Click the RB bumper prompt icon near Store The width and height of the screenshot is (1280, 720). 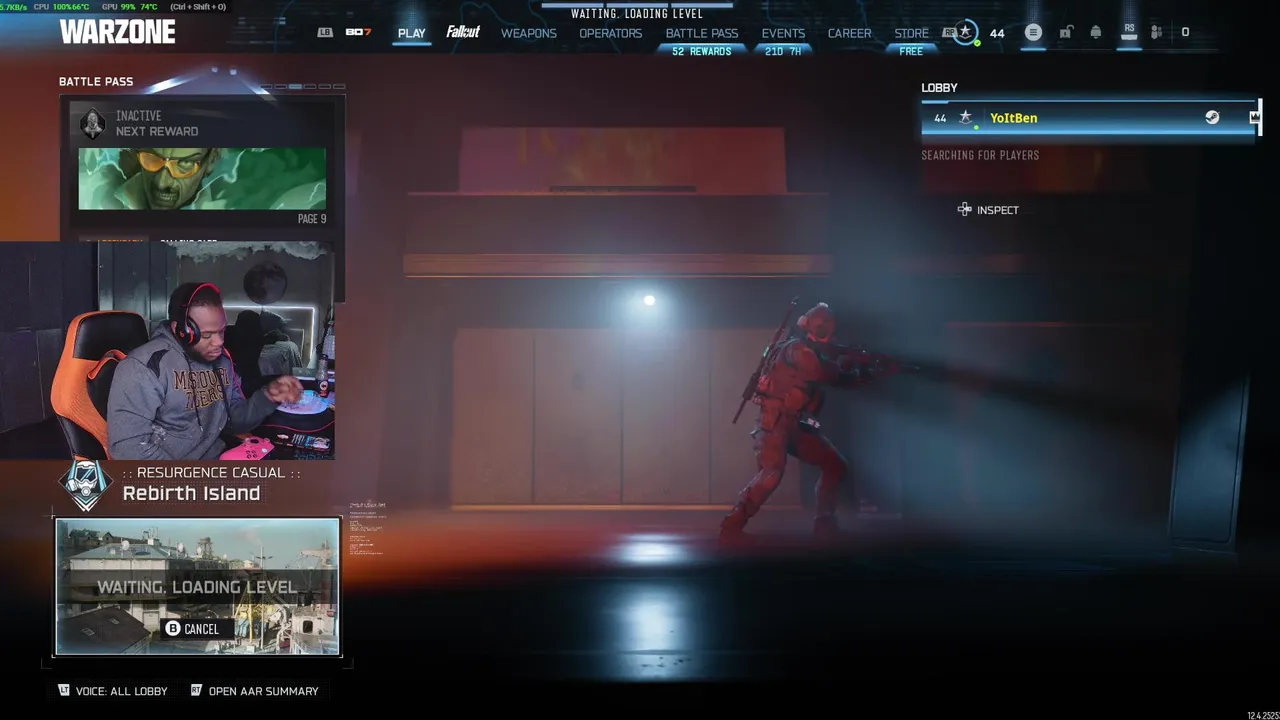coord(948,32)
